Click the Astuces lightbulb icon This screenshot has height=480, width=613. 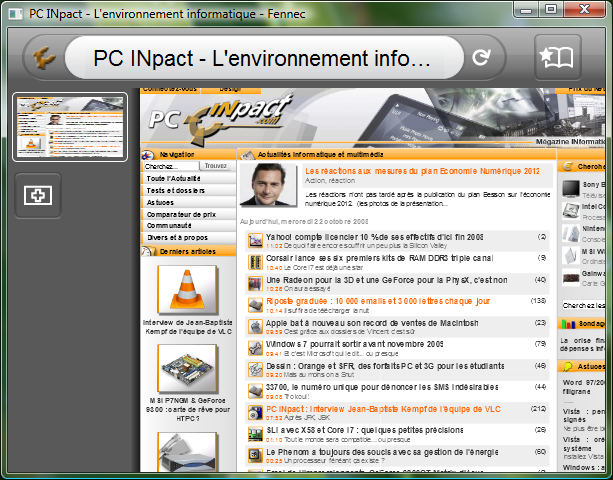[568, 366]
